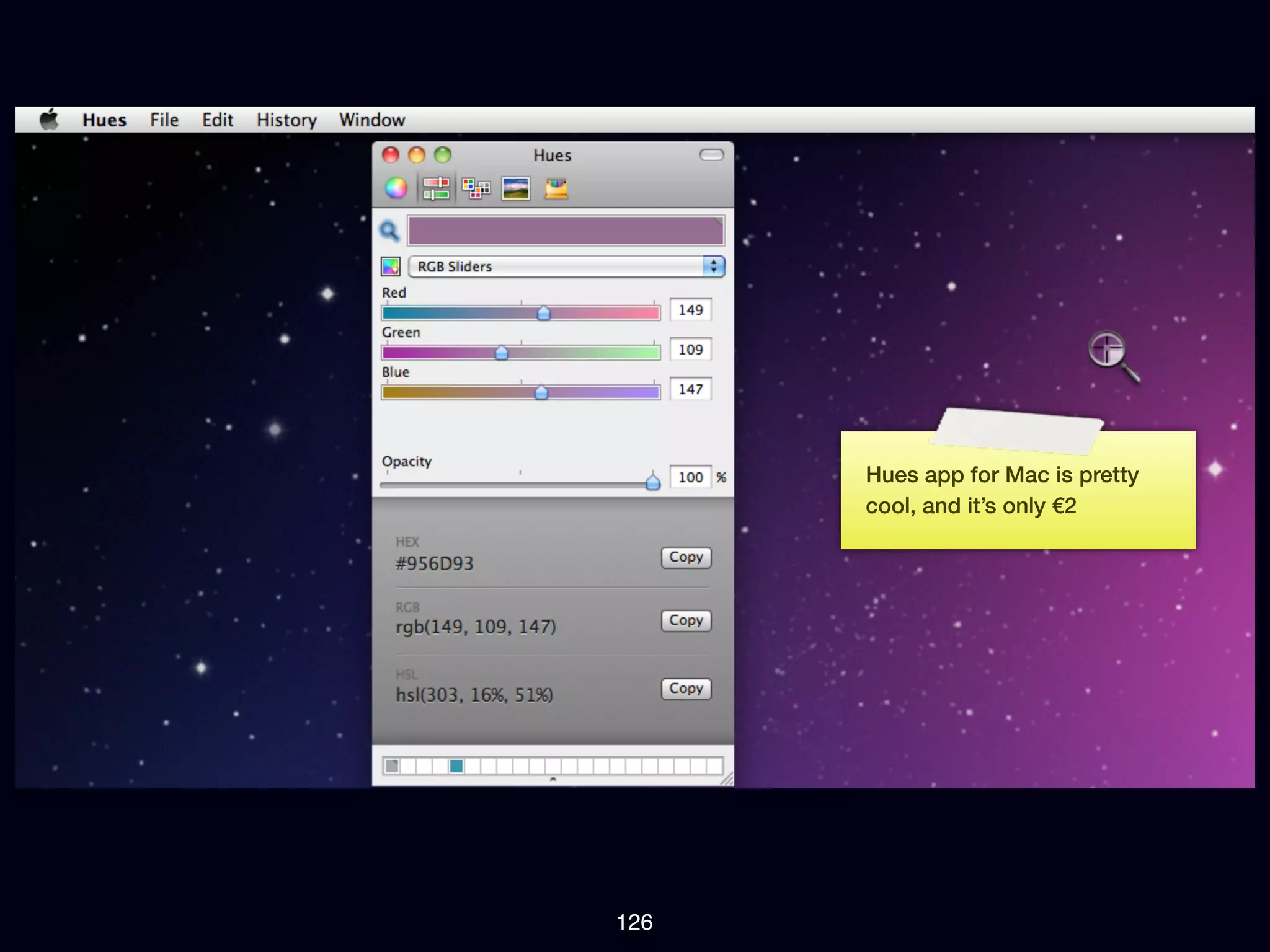Open the Hues application menu

(x=105, y=120)
